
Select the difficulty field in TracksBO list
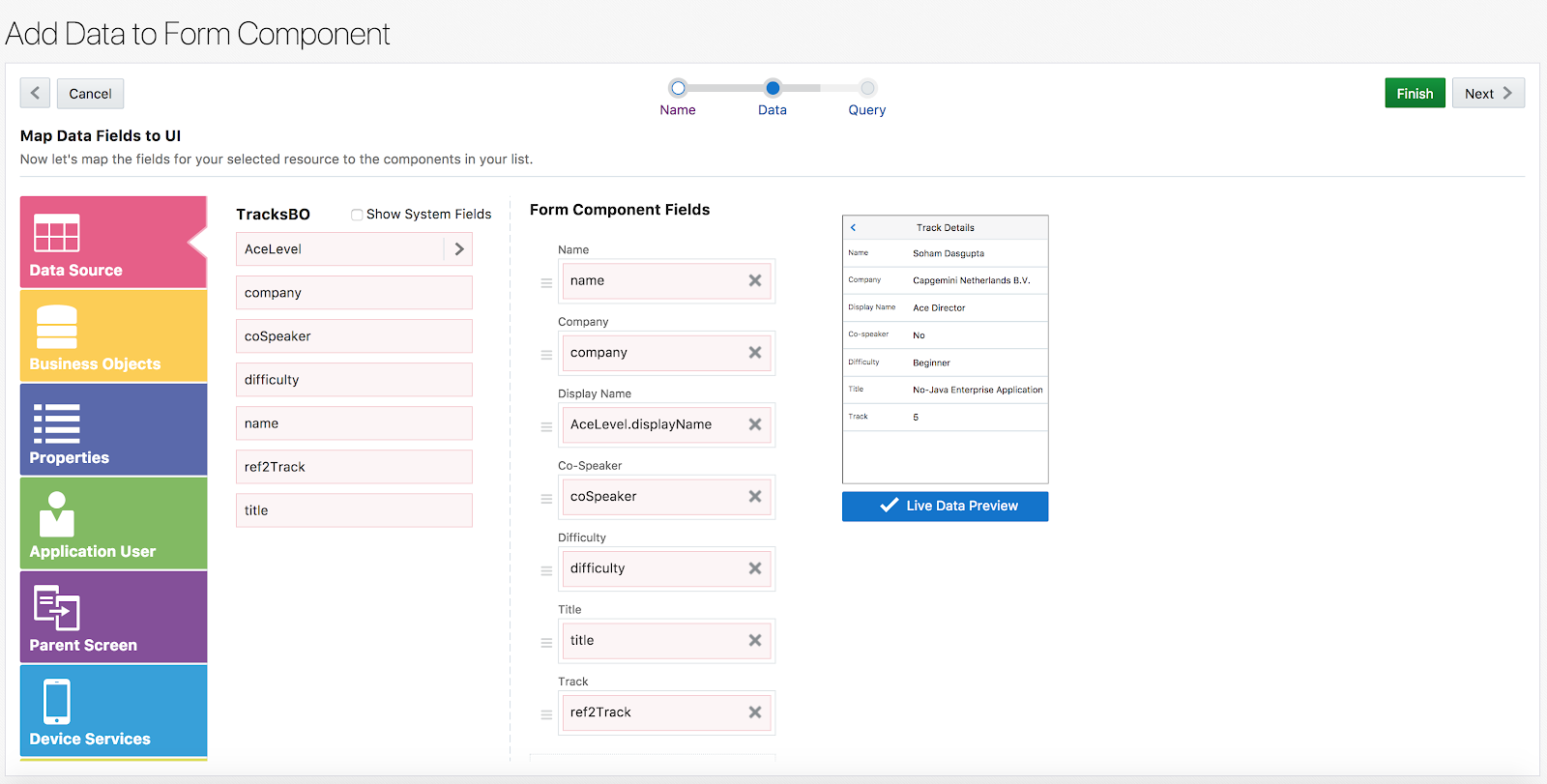(354, 380)
